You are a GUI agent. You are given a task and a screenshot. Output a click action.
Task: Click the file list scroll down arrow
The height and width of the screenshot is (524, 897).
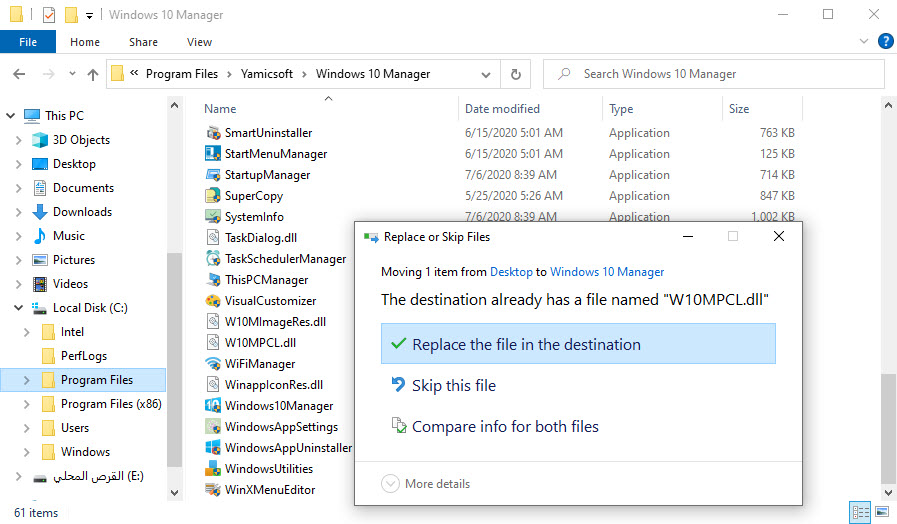coord(888,493)
